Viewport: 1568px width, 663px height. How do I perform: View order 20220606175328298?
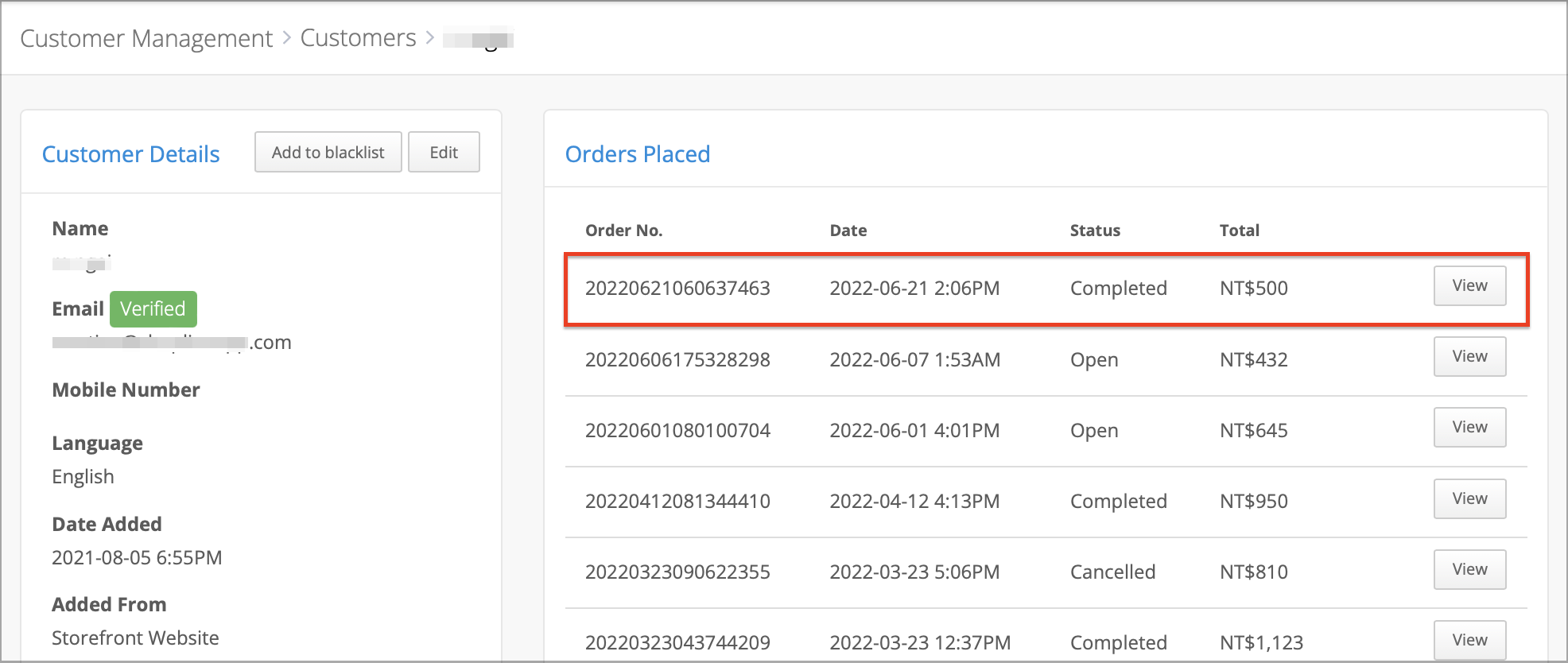pyautogui.click(x=1469, y=356)
